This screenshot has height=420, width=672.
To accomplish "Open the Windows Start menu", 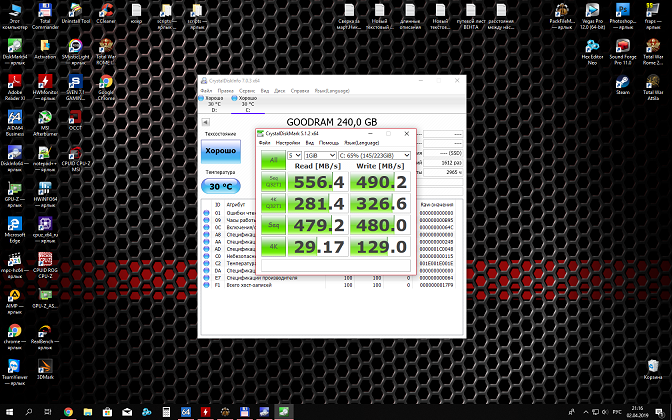I will click(x=9, y=412).
